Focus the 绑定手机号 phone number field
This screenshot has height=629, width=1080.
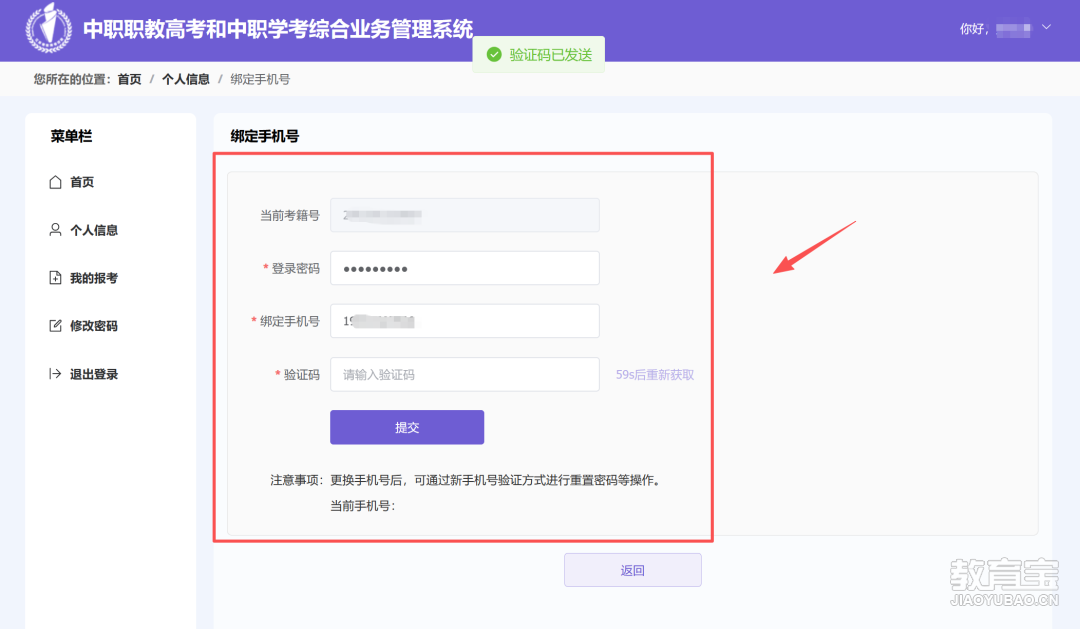point(465,321)
